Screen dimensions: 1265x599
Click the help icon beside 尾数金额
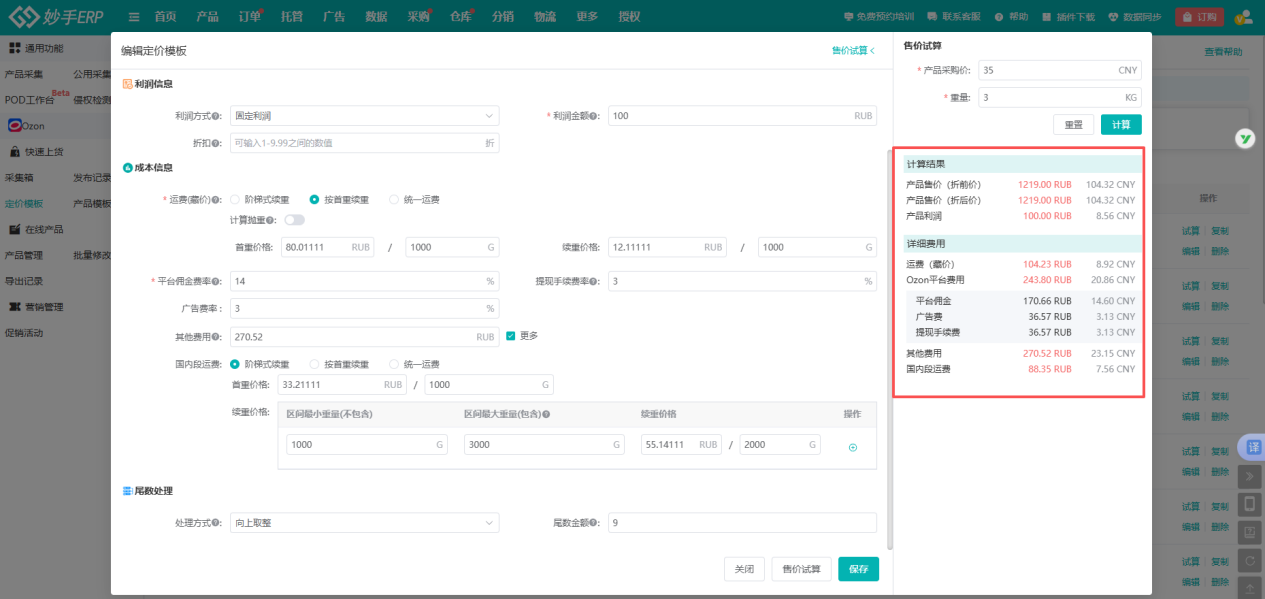[x=594, y=523]
